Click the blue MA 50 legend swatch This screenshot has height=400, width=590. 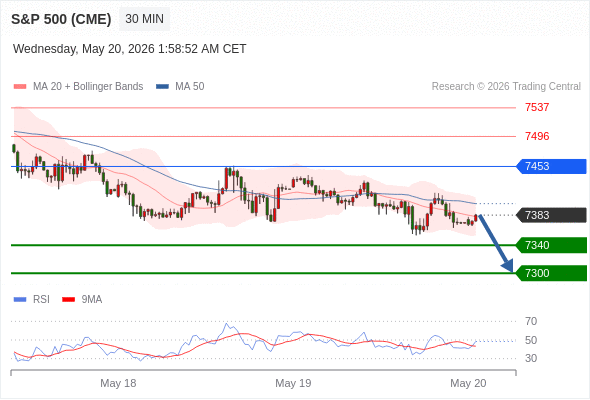tap(162, 87)
